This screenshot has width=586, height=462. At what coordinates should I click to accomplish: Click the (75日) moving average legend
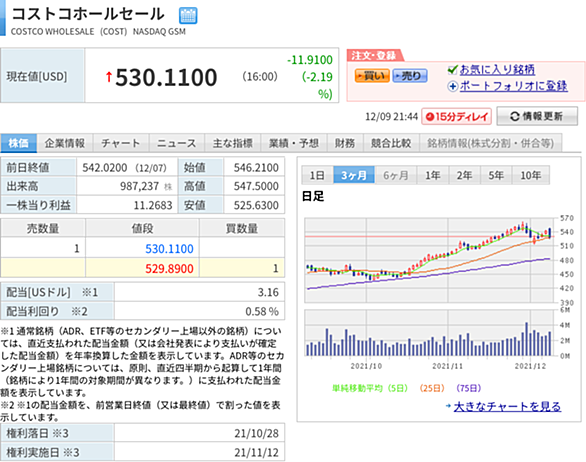pyautogui.click(x=469, y=388)
